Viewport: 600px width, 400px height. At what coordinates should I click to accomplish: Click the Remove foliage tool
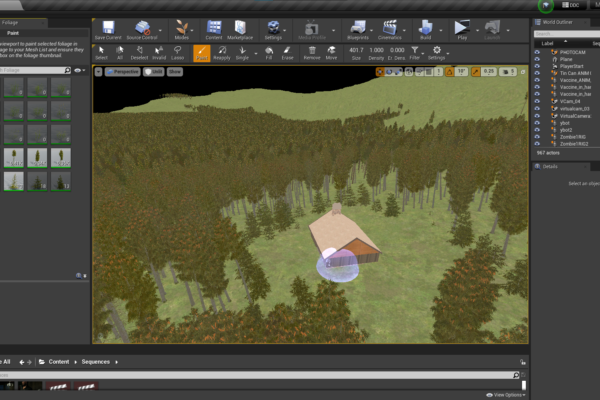coord(312,53)
